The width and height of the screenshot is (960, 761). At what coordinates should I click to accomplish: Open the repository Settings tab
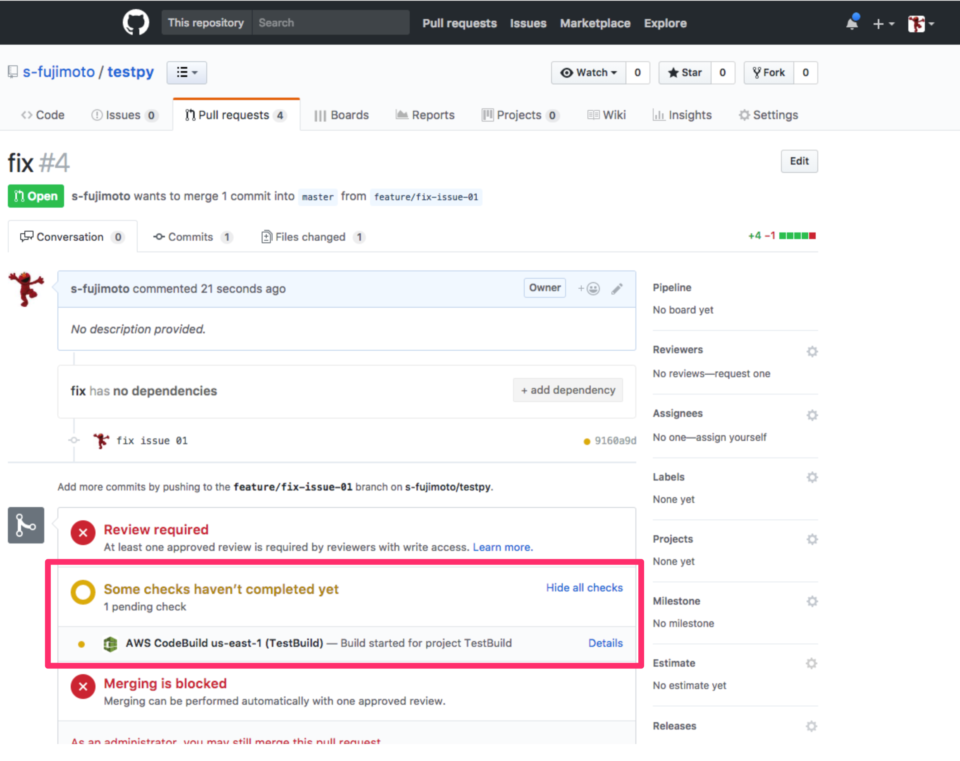tap(768, 114)
